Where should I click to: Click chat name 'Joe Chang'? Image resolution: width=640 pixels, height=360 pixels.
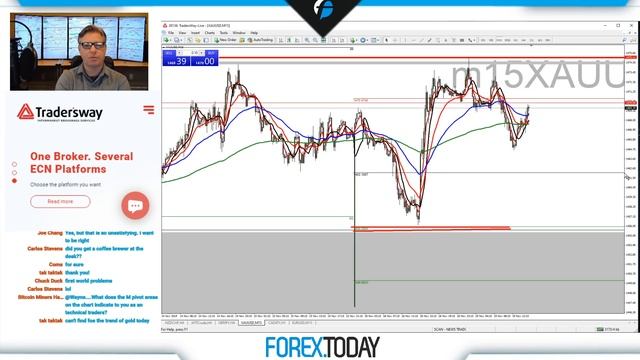click(50, 233)
